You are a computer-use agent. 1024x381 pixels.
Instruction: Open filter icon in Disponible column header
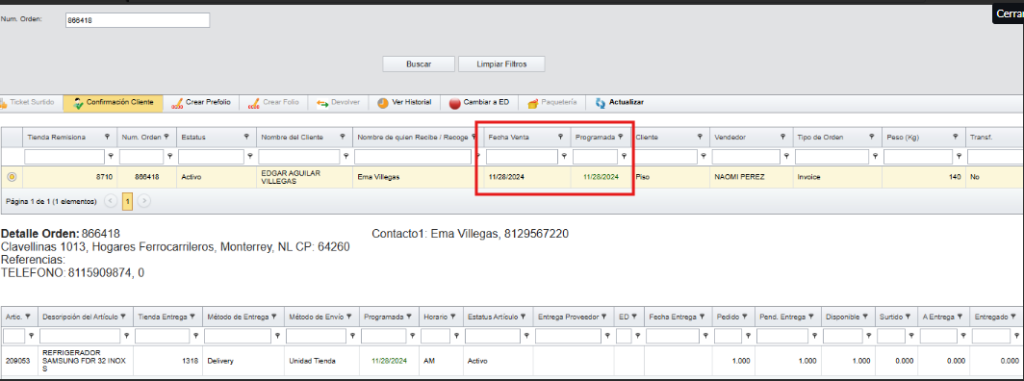866,316
